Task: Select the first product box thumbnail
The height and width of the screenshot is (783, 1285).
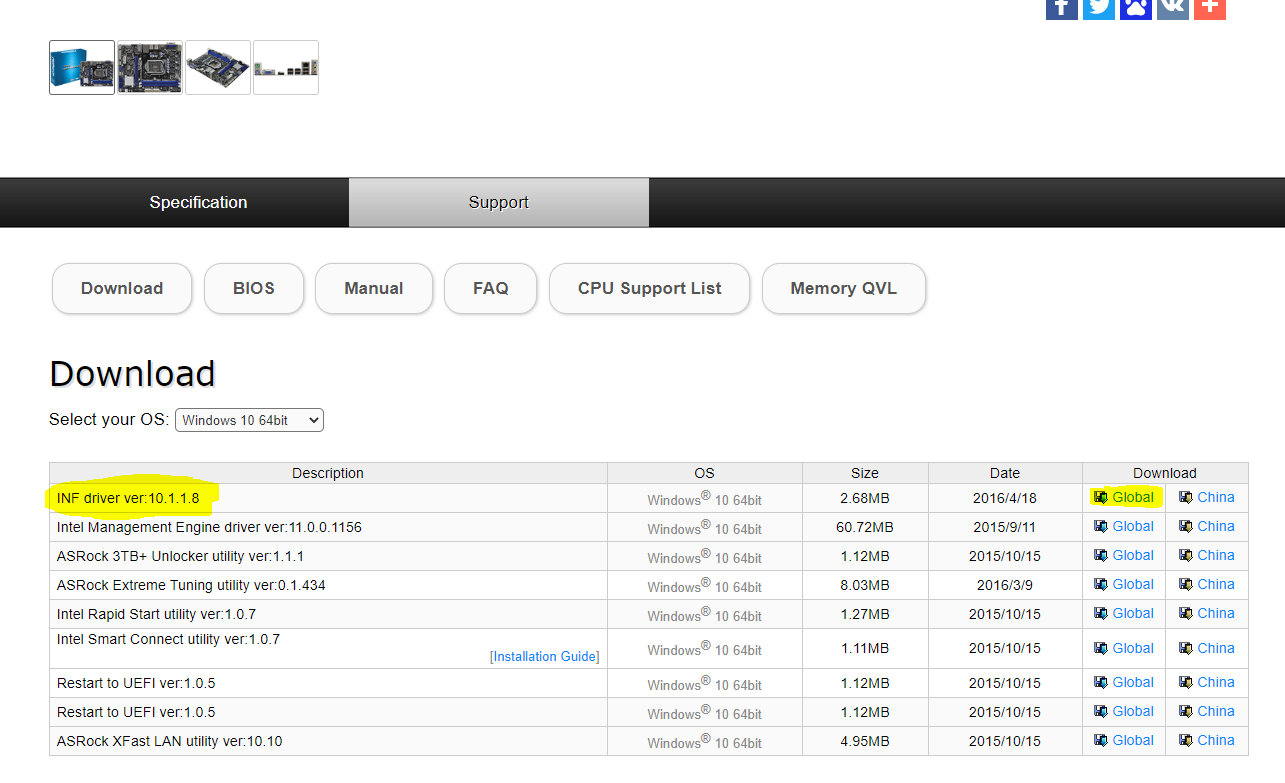Action: [82, 67]
